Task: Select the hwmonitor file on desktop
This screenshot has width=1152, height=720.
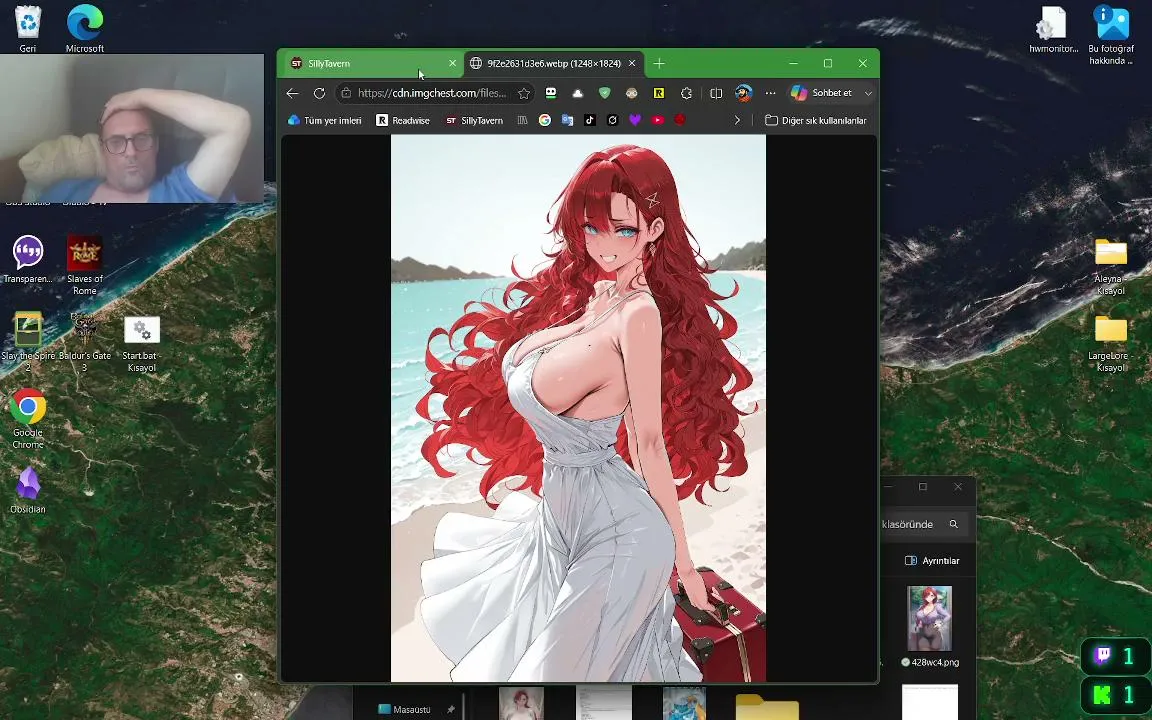Action: (1053, 29)
